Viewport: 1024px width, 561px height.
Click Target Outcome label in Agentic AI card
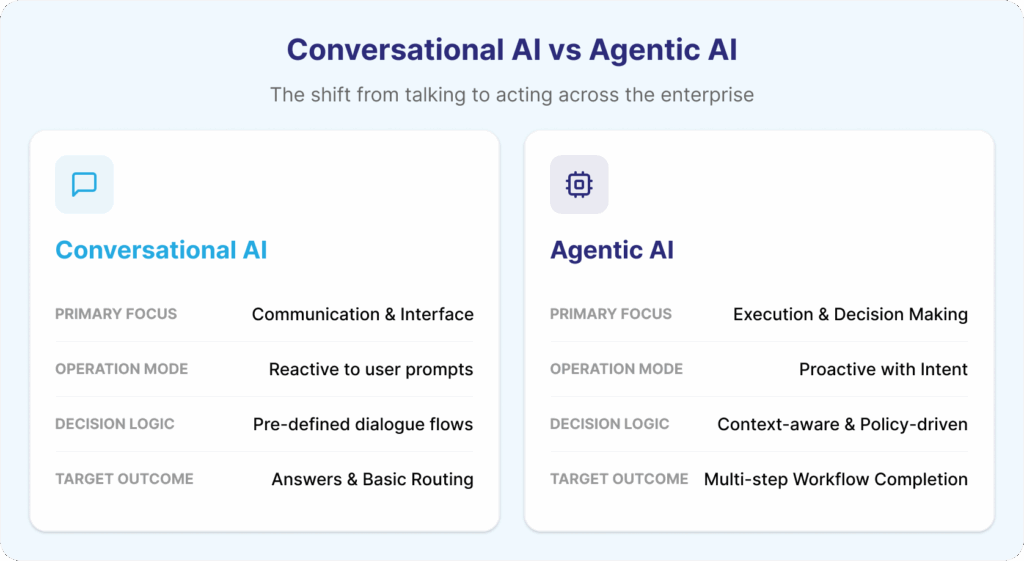click(x=619, y=479)
